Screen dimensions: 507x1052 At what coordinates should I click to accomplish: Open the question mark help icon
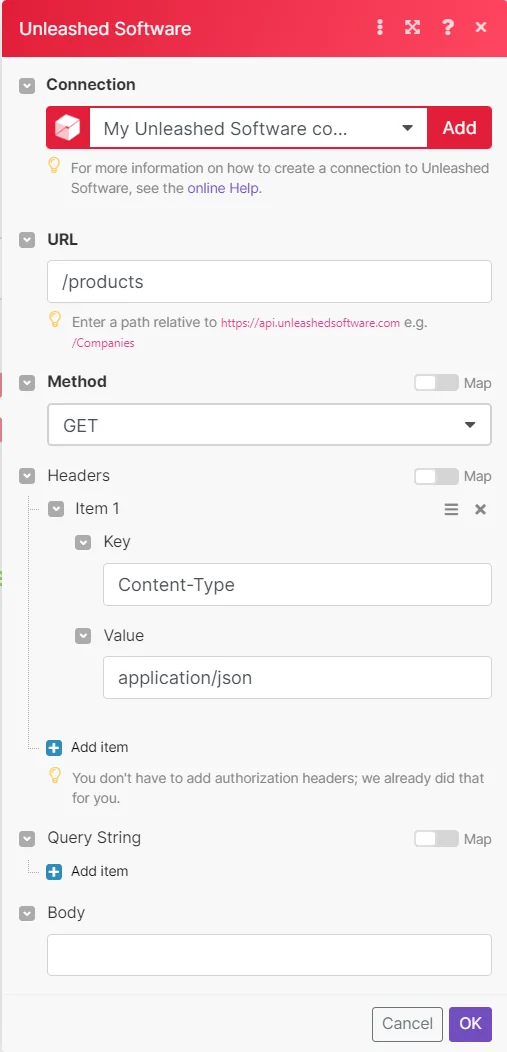coord(447,28)
